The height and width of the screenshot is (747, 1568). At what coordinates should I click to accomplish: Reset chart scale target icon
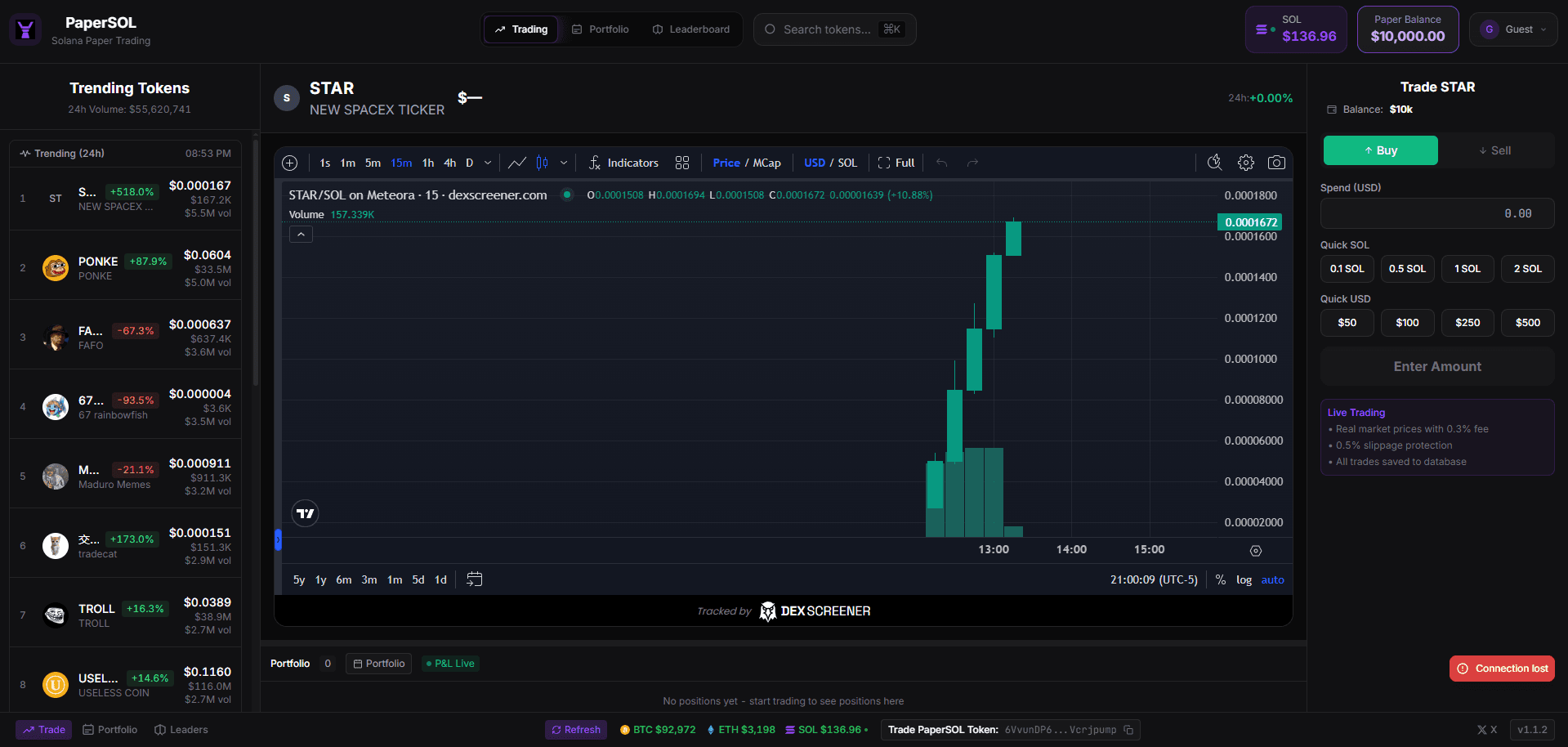pyautogui.click(x=1256, y=551)
